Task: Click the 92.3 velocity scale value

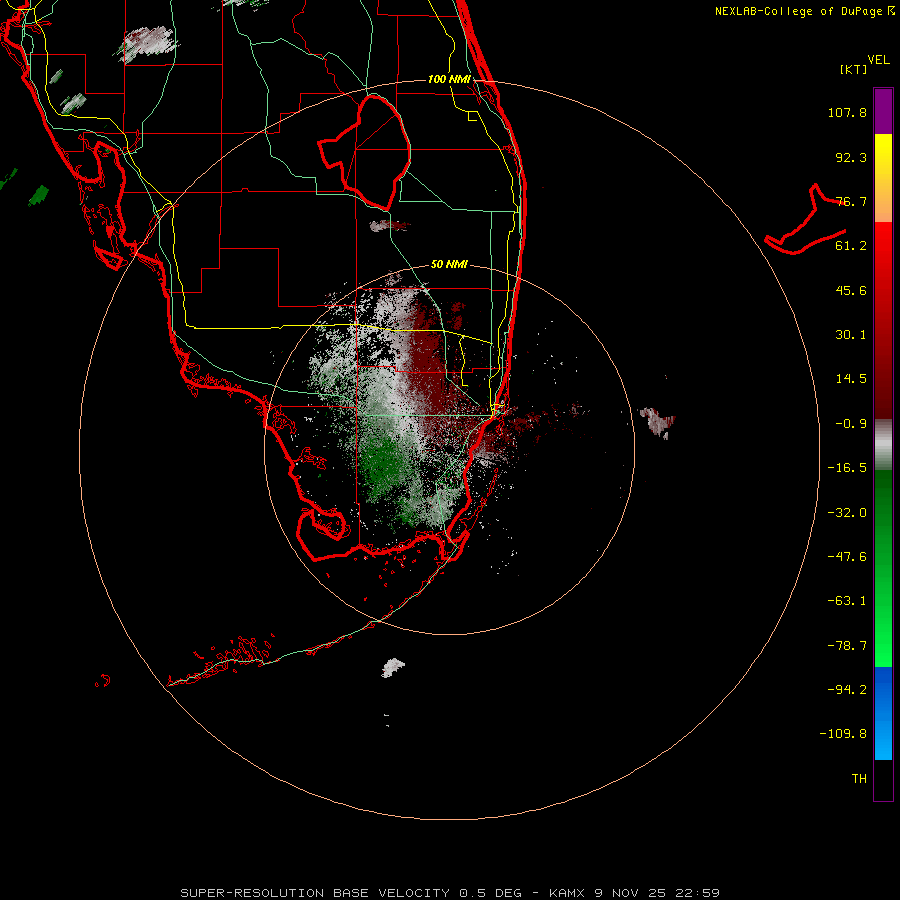Action: [x=851, y=157]
